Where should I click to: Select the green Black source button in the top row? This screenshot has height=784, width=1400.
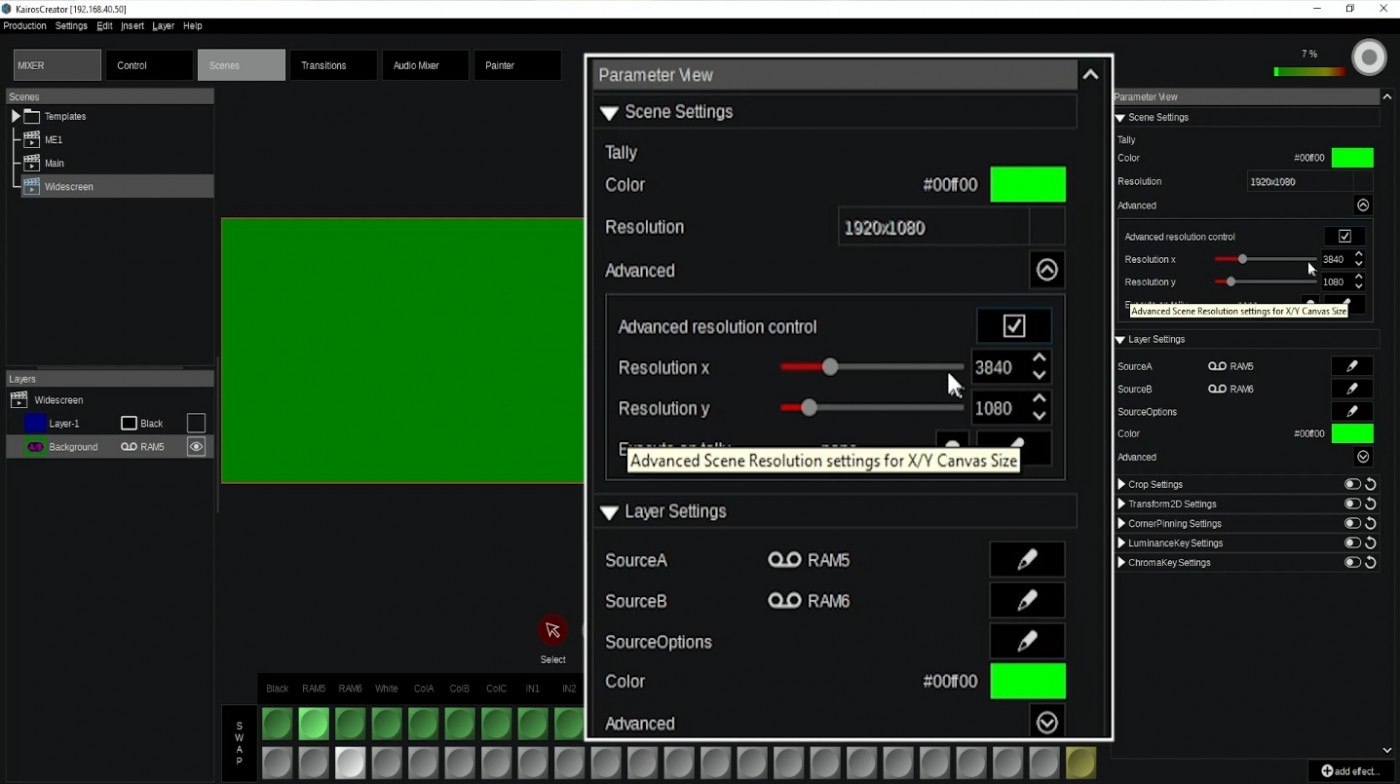[277, 723]
